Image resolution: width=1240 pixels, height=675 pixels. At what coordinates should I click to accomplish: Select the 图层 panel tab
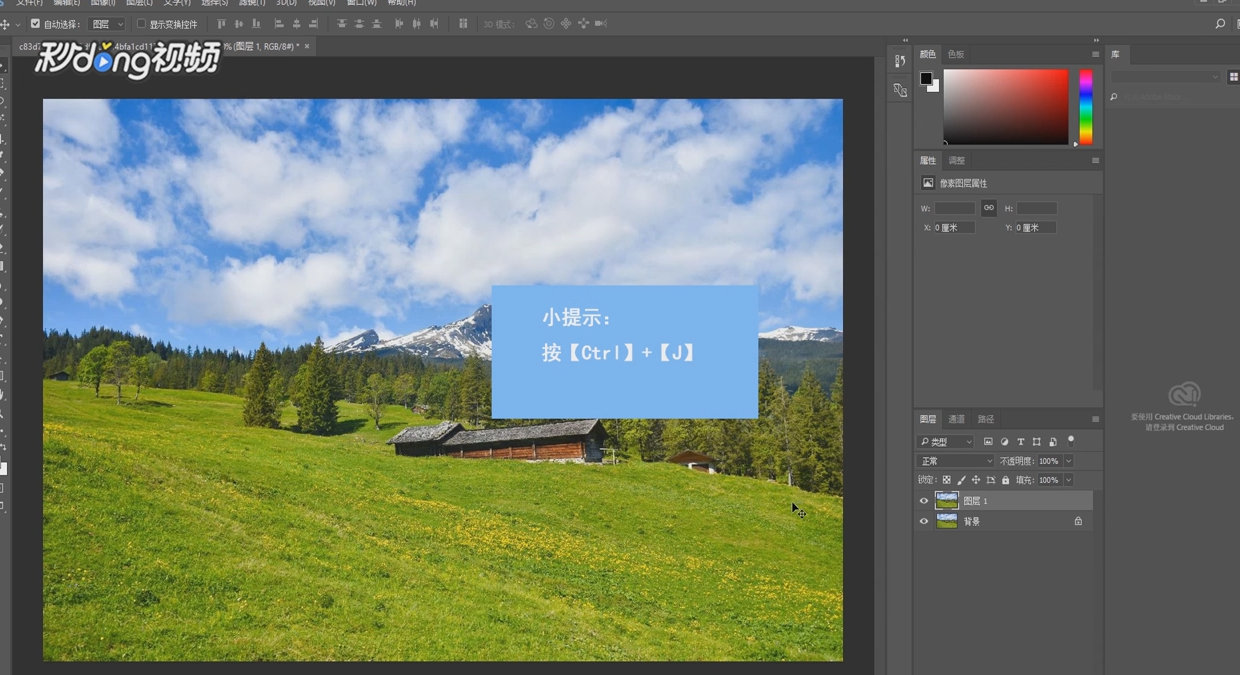click(928, 419)
